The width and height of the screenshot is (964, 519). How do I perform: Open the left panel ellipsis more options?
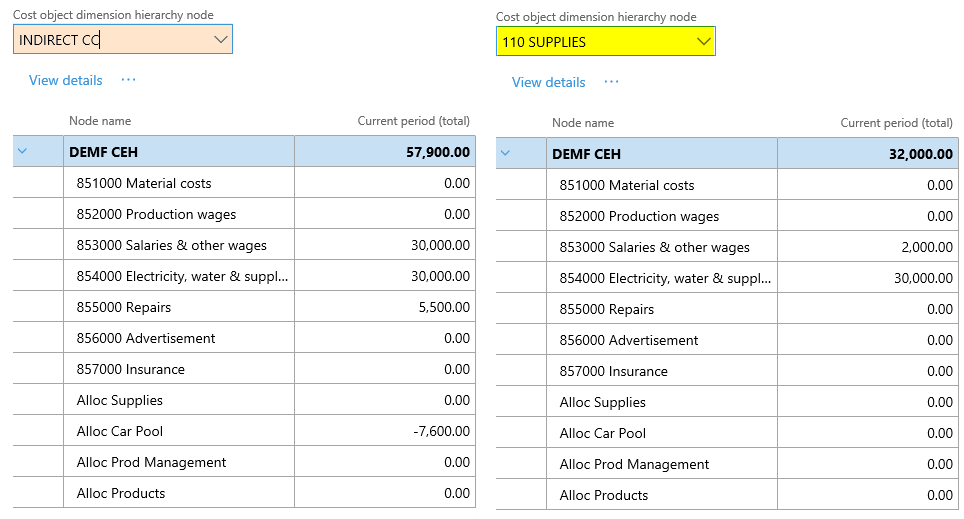point(128,80)
